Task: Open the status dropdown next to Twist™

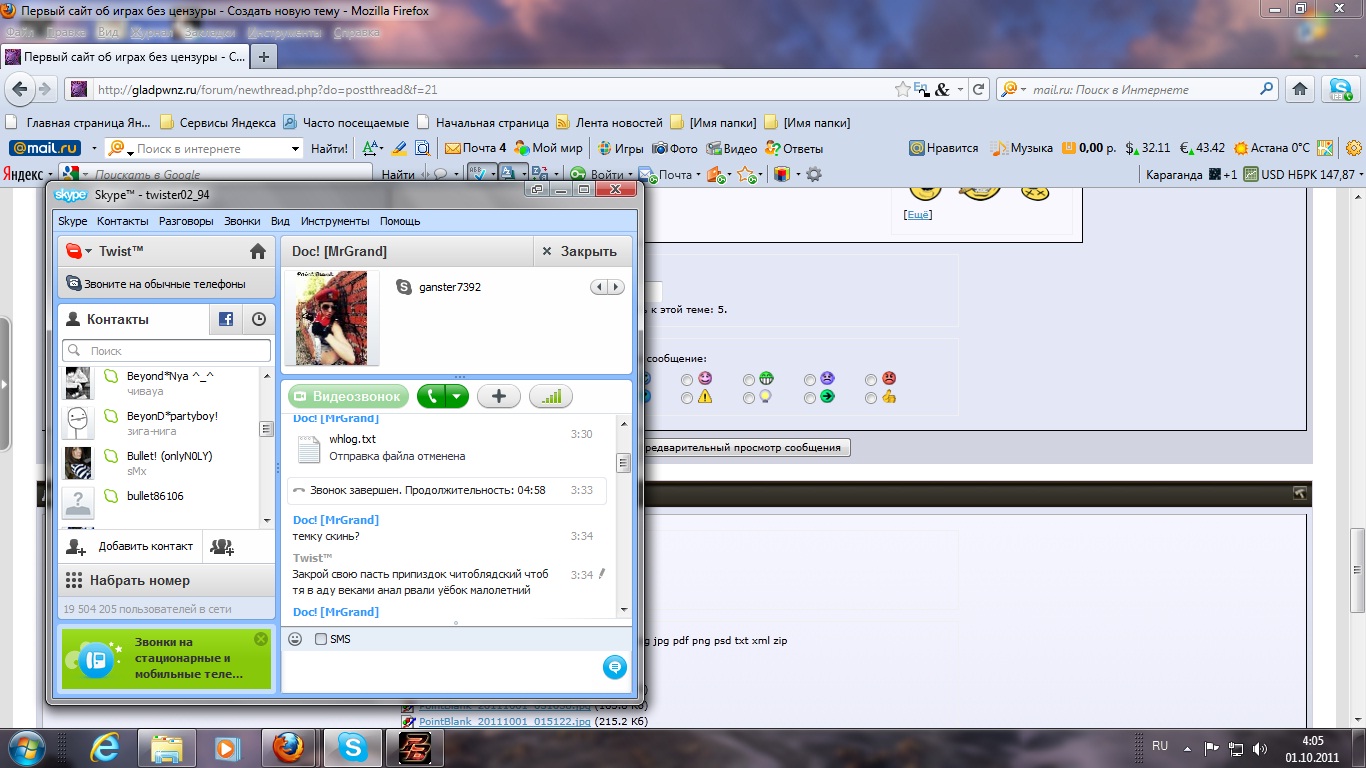Action: click(x=88, y=251)
